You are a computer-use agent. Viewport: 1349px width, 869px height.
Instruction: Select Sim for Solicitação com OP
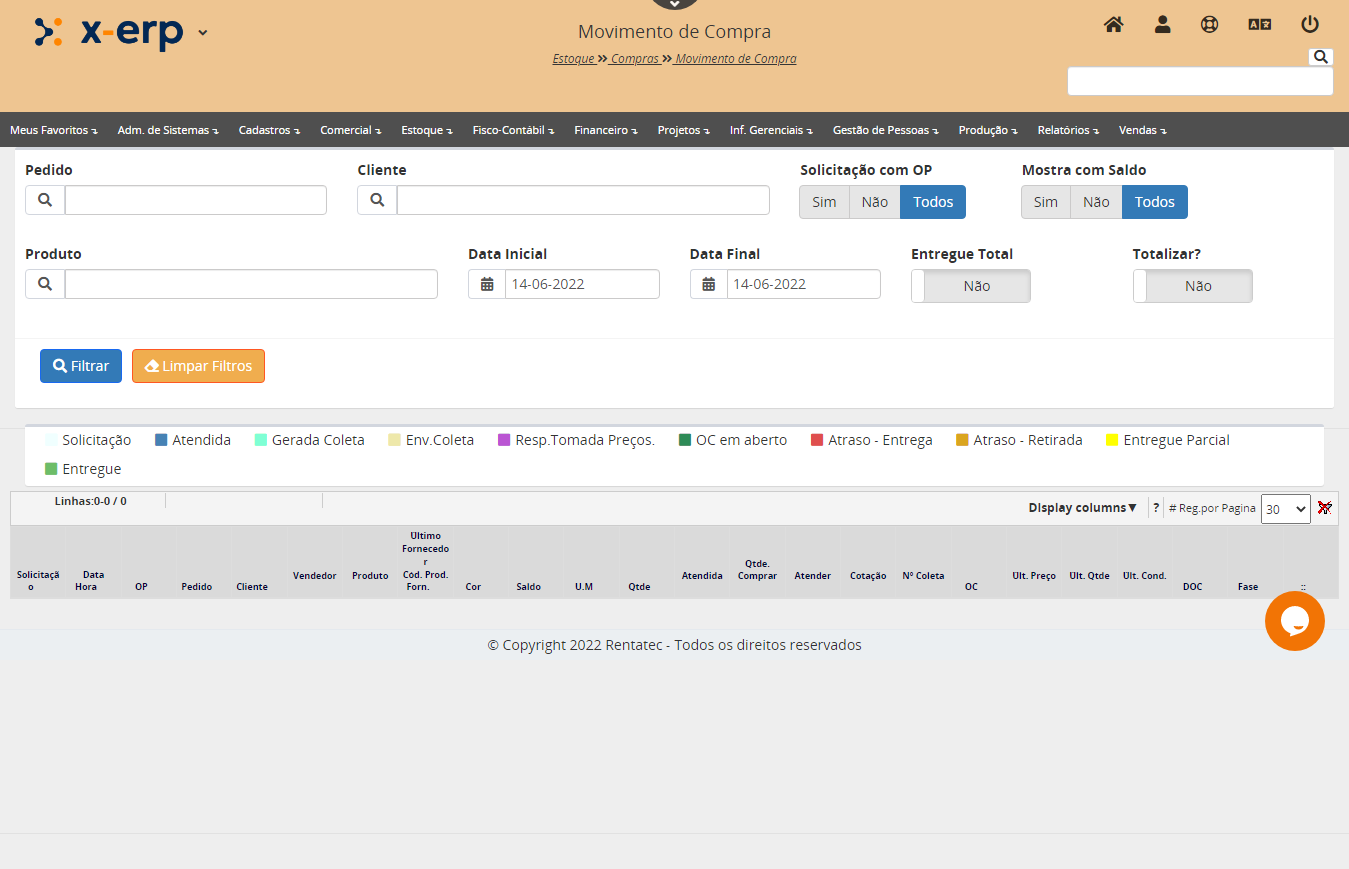[x=824, y=202]
